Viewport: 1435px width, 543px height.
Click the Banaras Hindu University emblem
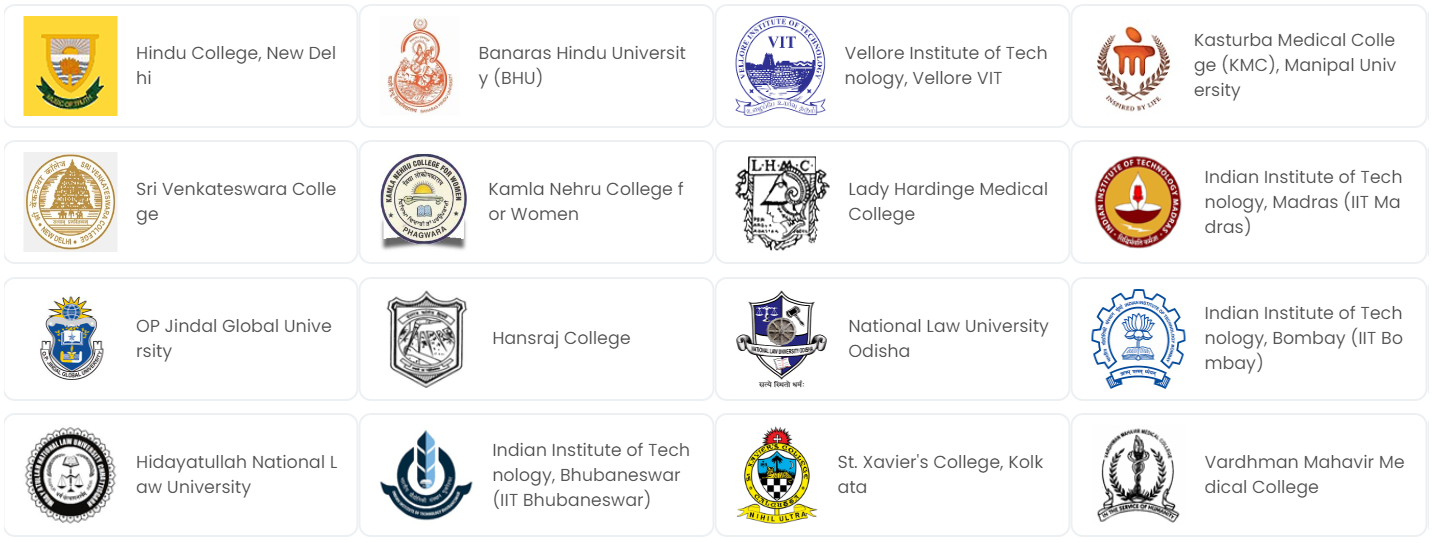(x=420, y=66)
